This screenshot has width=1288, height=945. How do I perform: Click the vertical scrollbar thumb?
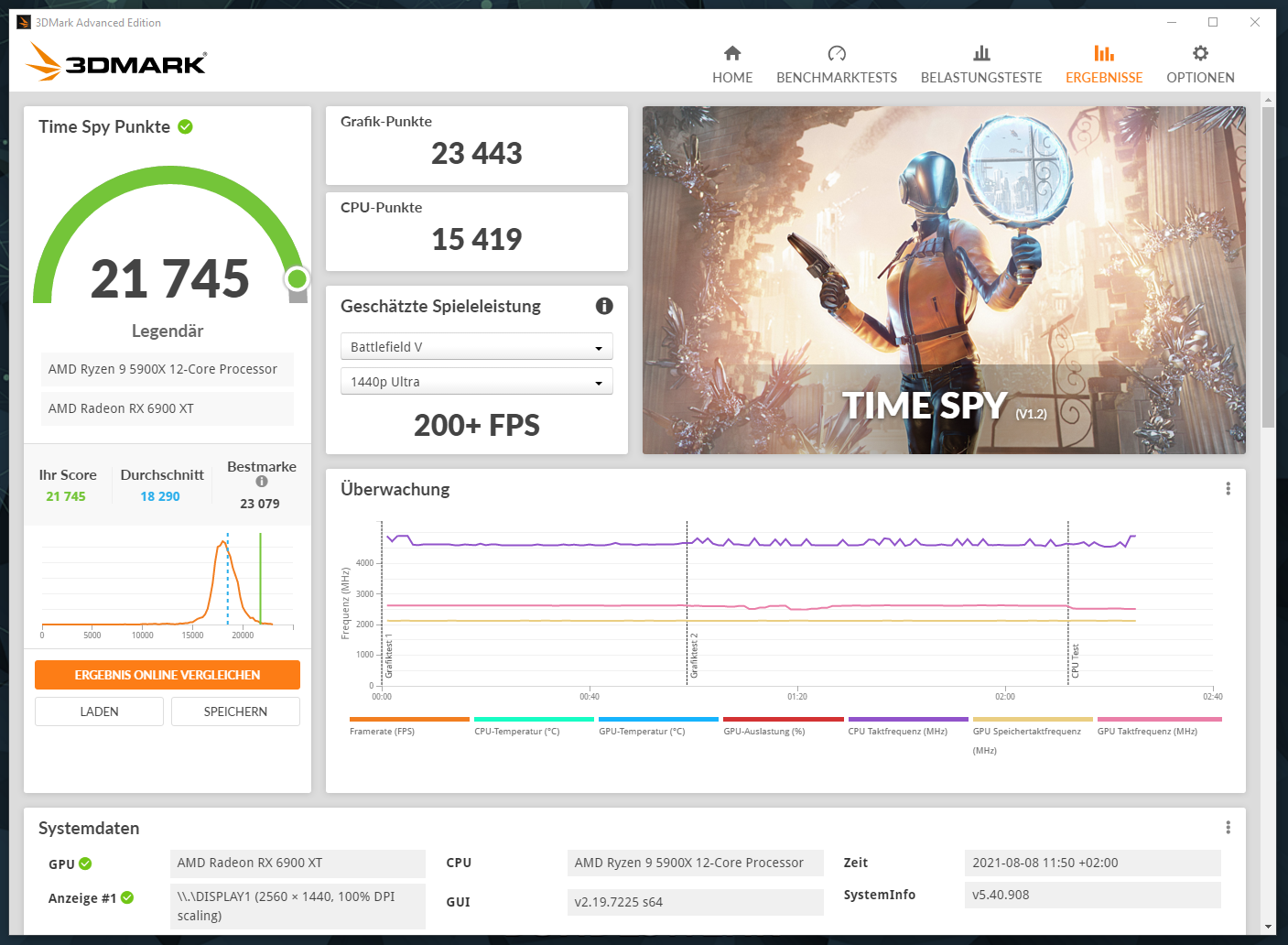point(1268,266)
